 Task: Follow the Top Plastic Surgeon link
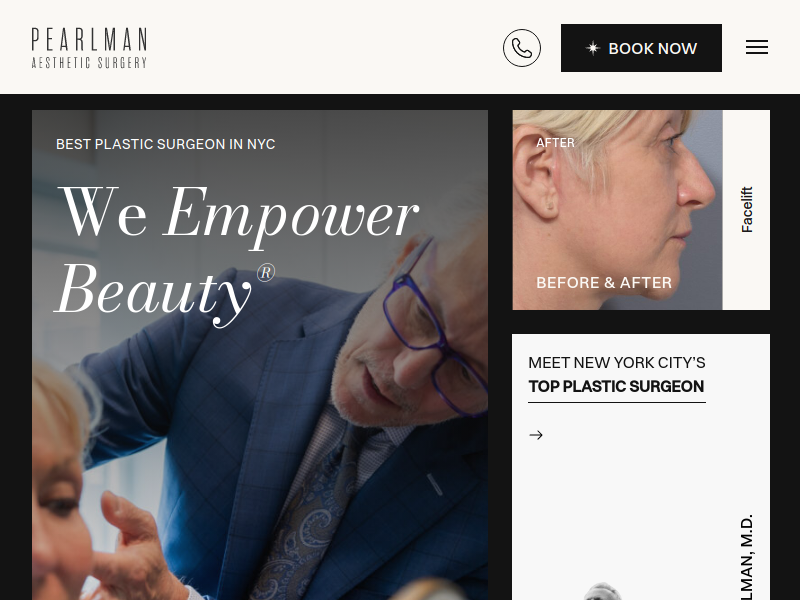[616, 387]
